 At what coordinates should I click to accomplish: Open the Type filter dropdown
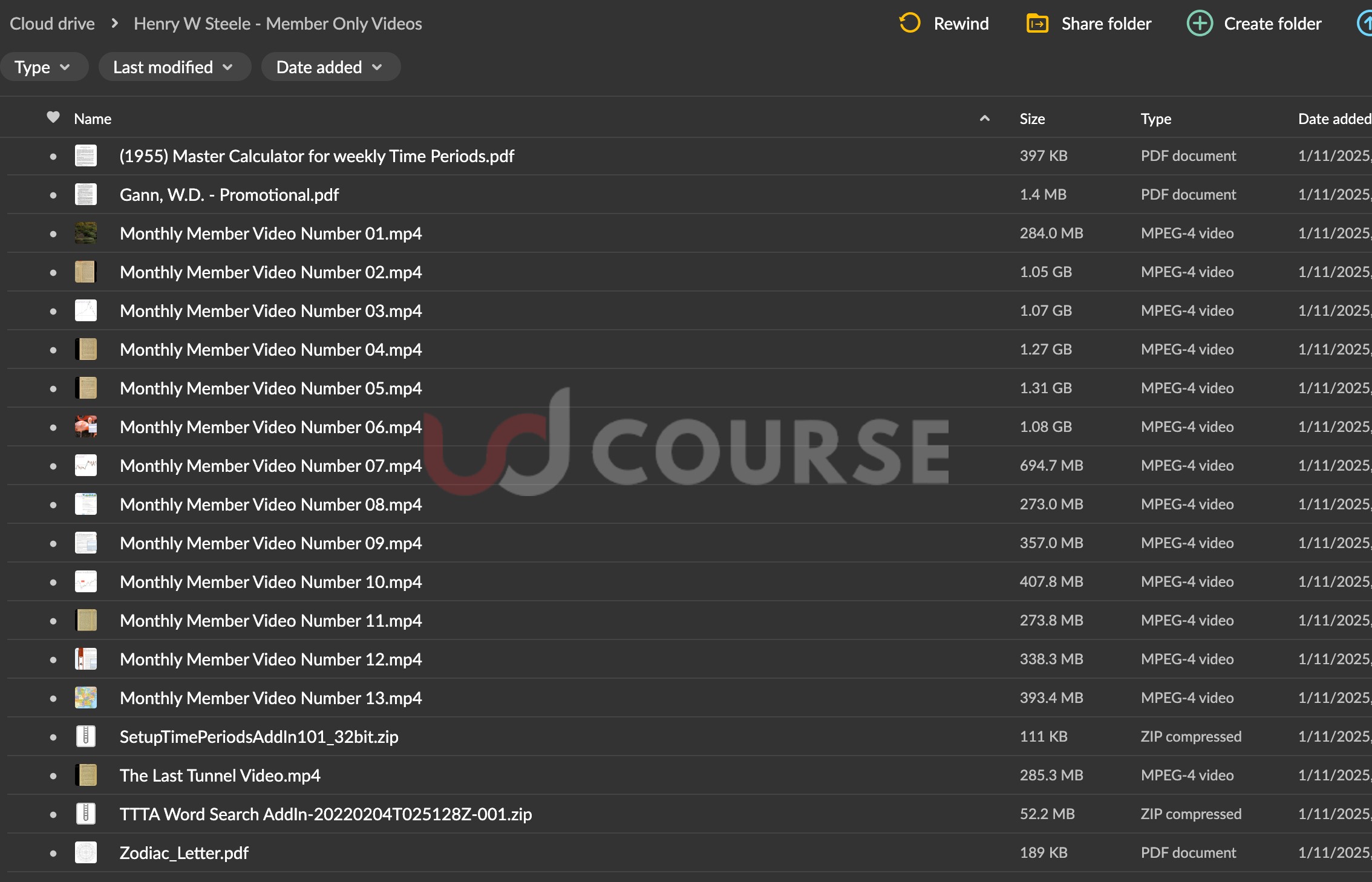(42, 67)
